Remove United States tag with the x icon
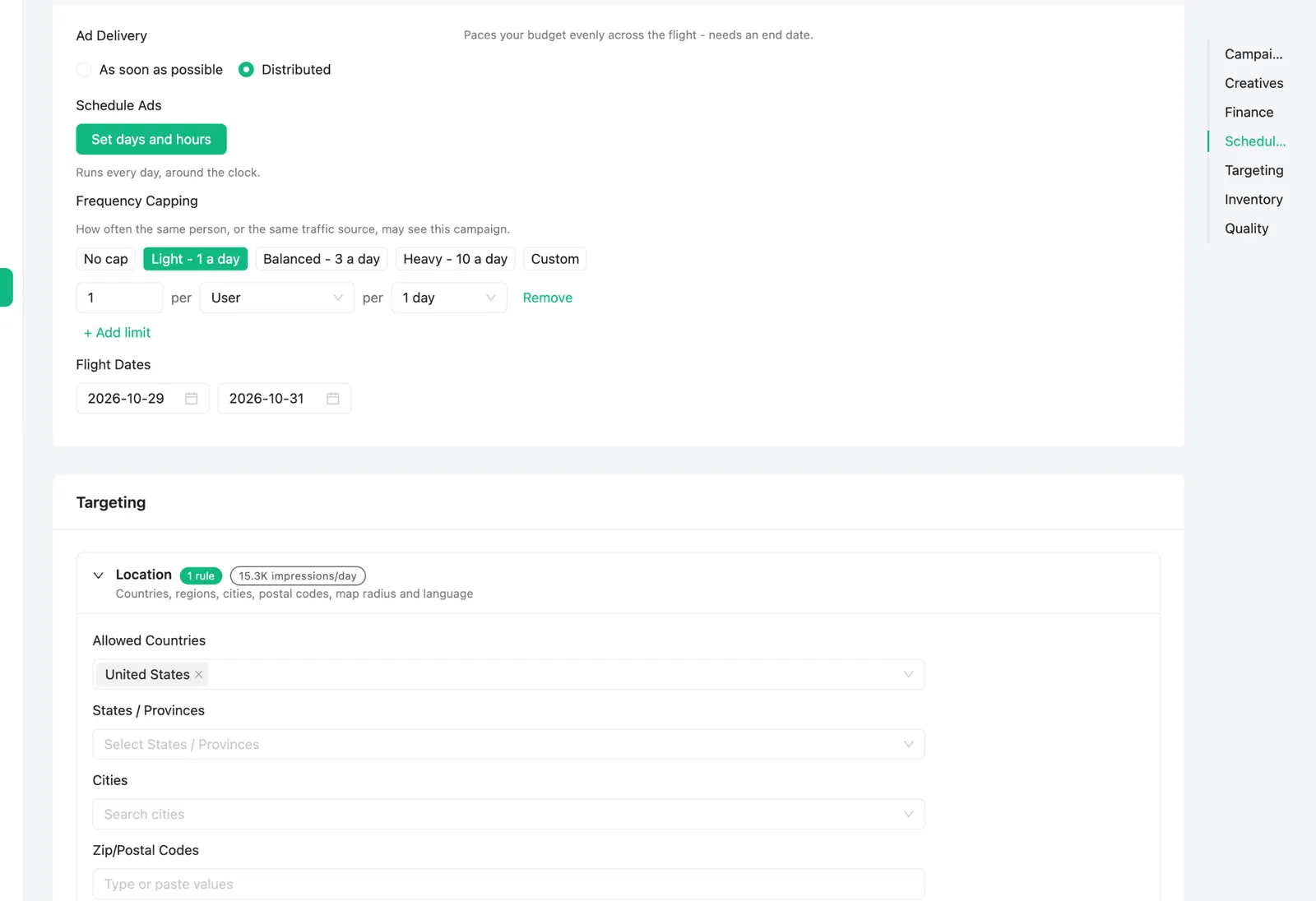This screenshot has width=1316, height=901. (198, 675)
